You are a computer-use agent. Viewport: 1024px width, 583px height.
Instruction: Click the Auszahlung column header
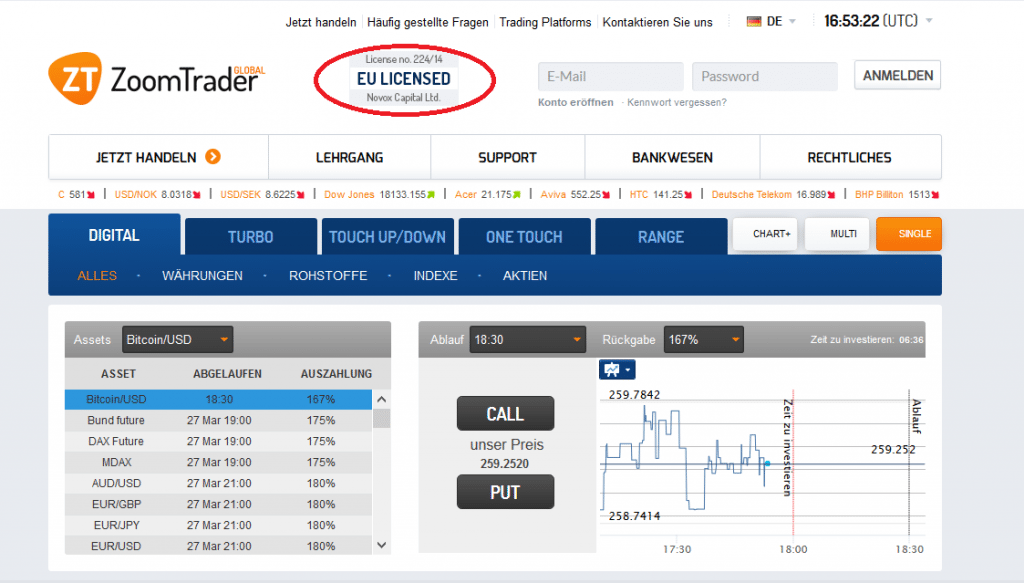336,374
